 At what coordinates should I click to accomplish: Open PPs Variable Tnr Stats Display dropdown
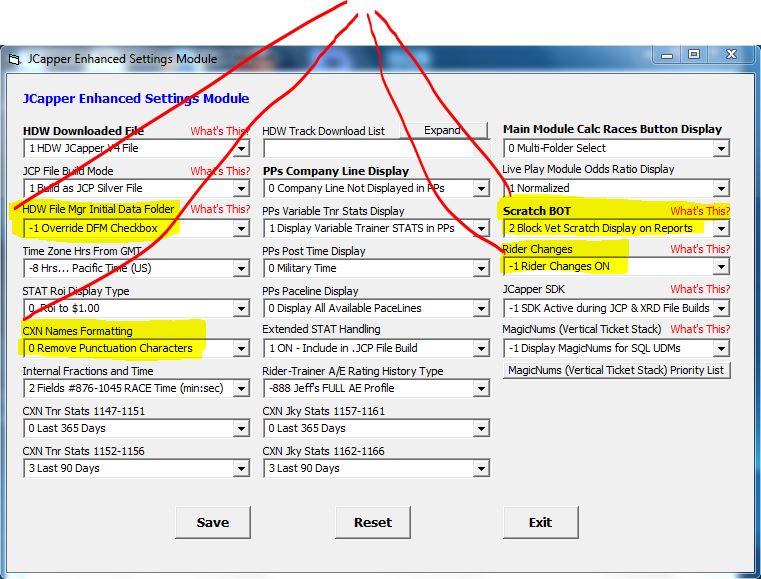481,228
